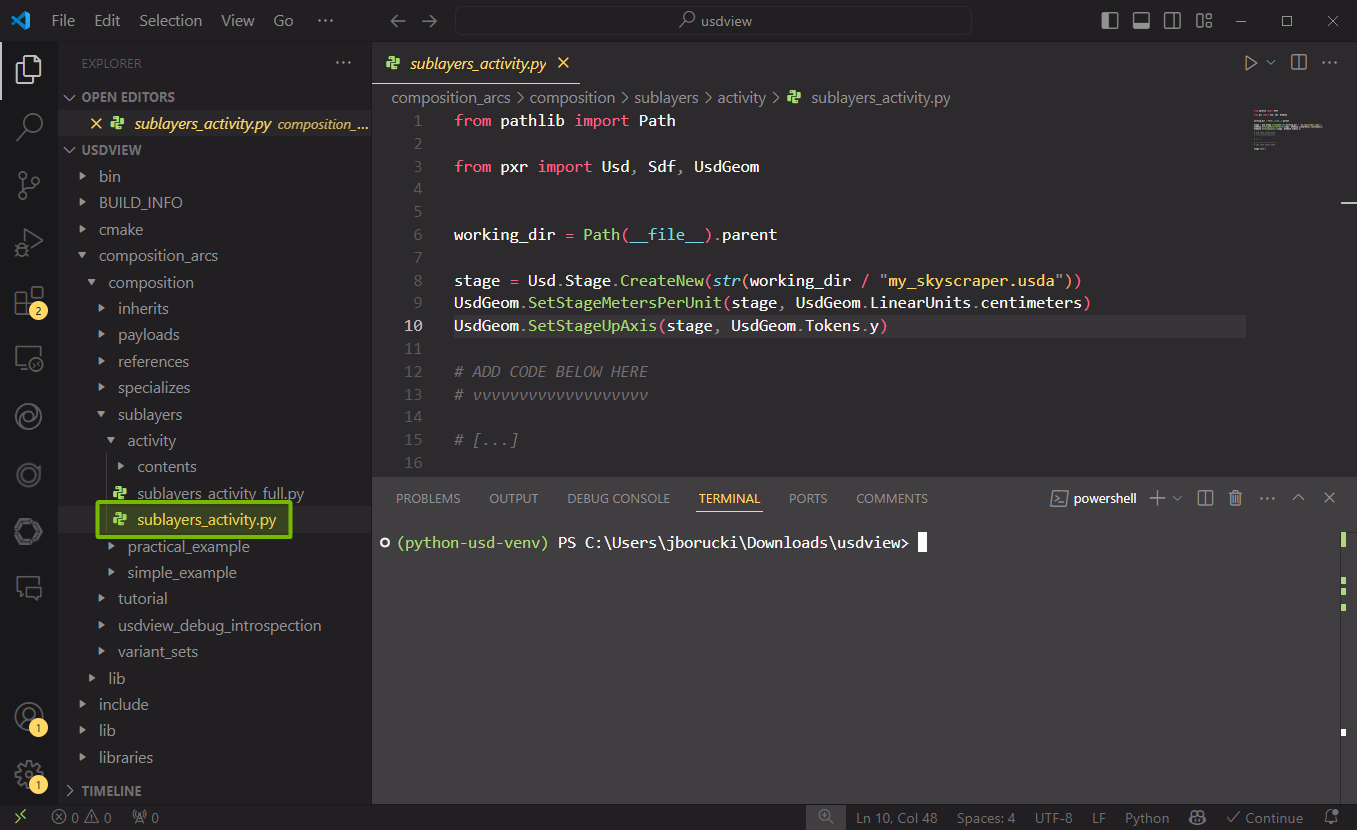Click the usdview command center search box
This screenshot has width=1357, height=830.
pyautogui.click(x=713, y=20)
